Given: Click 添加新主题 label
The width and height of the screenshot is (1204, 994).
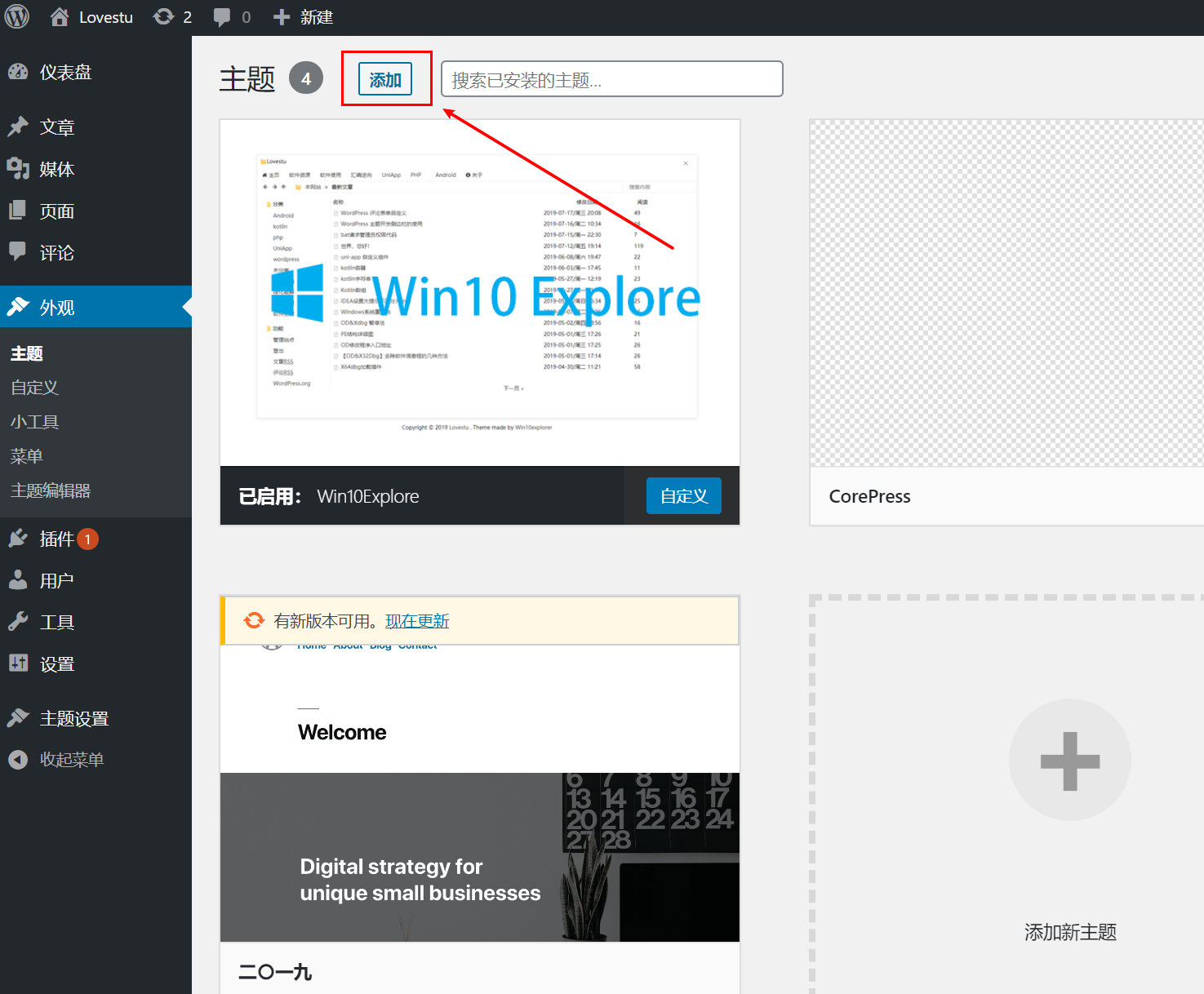Looking at the screenshot, I should pyautogui.click(x=1070, y=932).
